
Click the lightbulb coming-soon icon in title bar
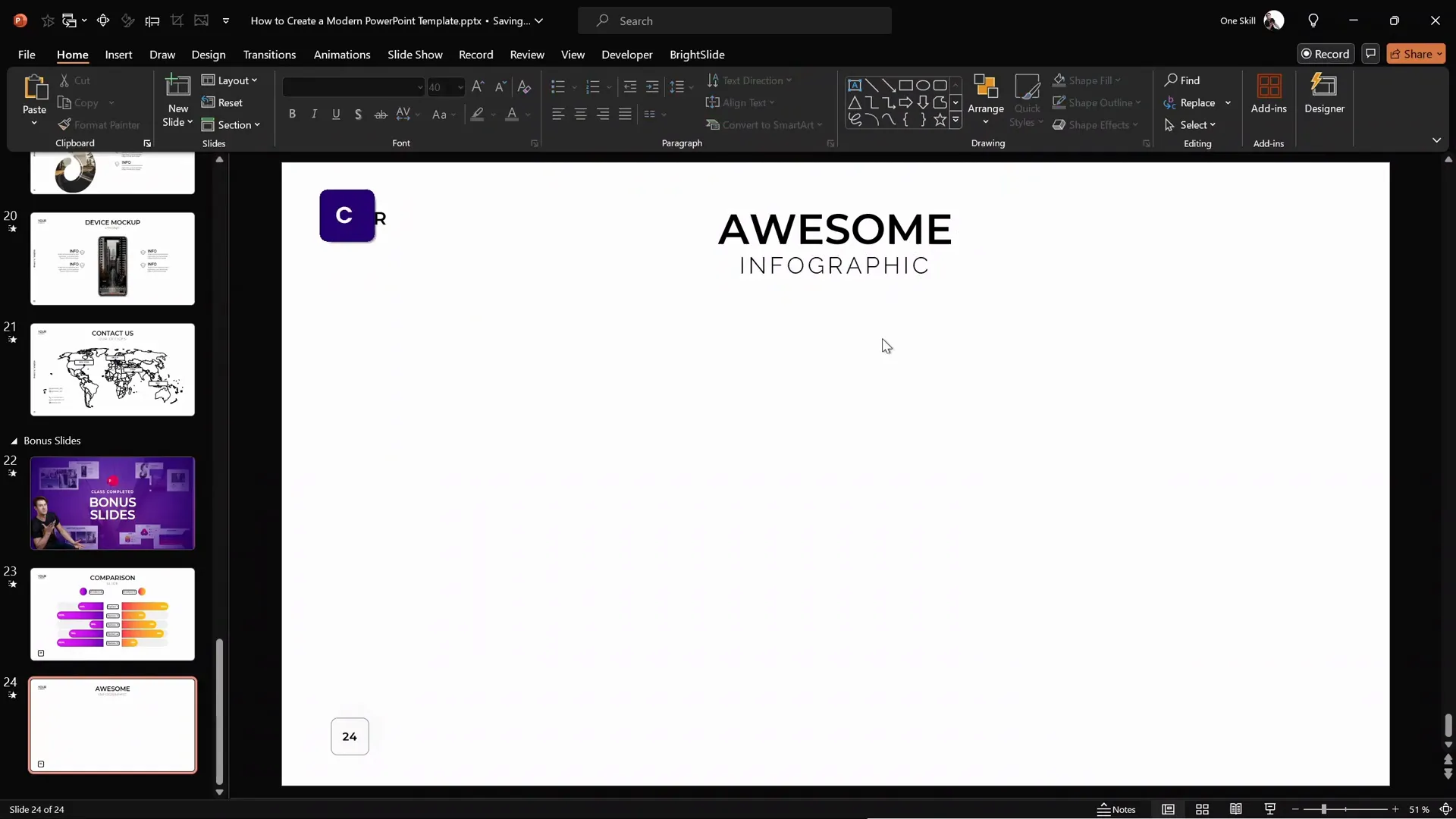click(x=1313, y=20)
